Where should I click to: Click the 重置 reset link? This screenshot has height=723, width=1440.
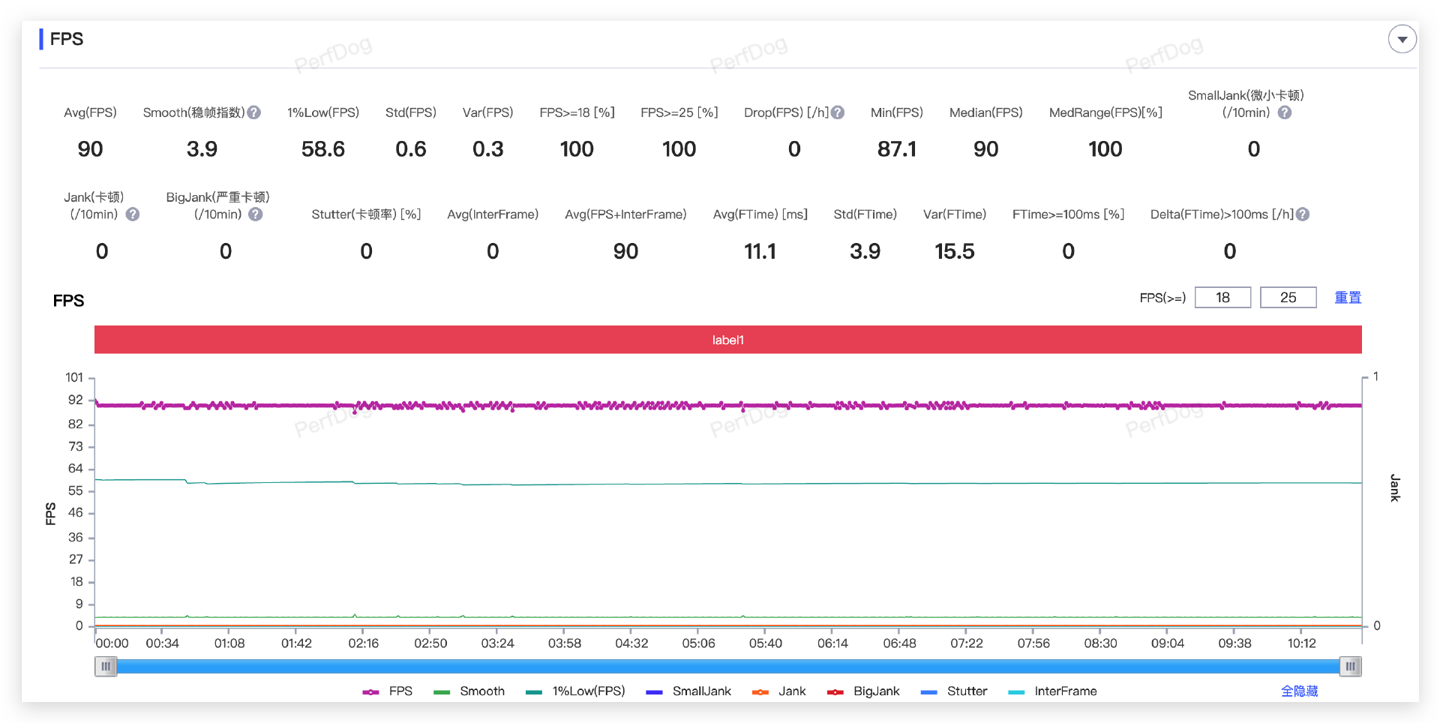tap(1348, 297)
